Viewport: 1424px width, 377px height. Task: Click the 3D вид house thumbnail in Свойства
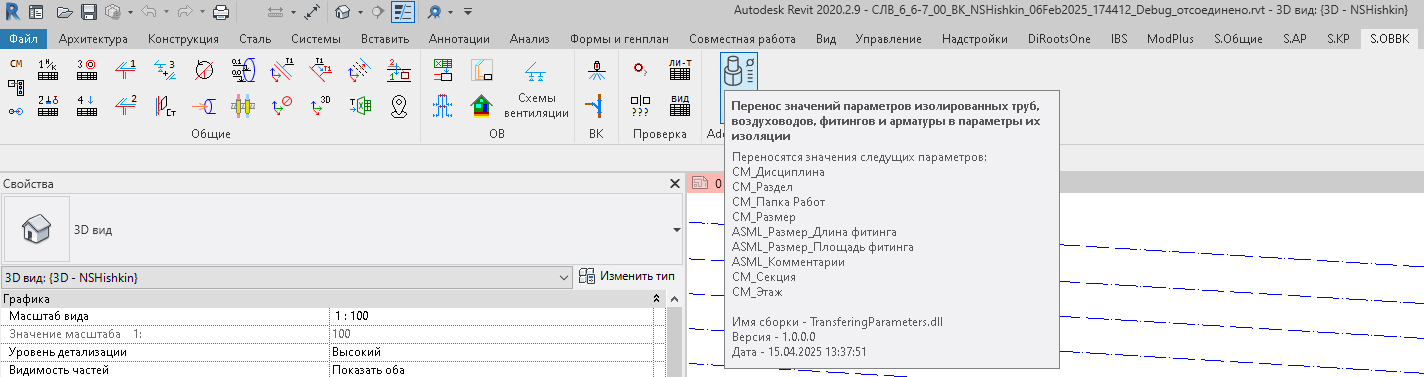point(36,229)
